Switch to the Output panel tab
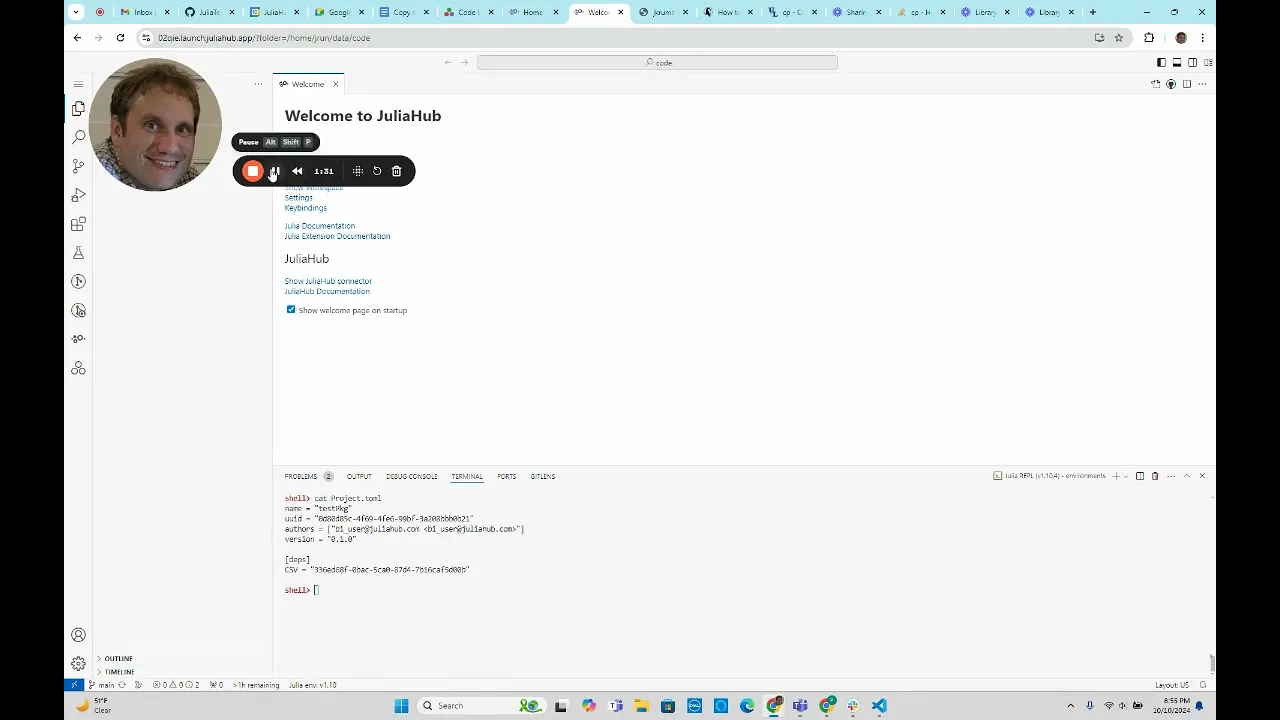This screenshot has width=1280, height=720. coord(359,476)
